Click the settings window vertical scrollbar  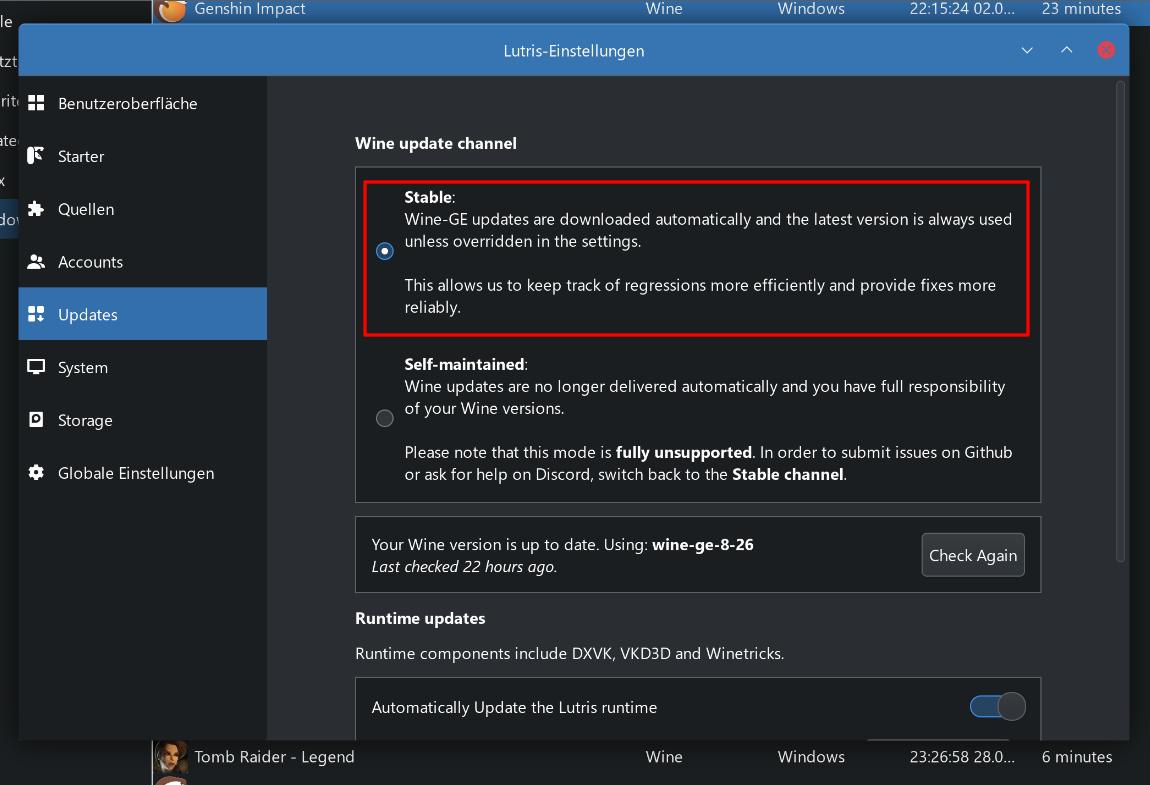(1120, 323)
